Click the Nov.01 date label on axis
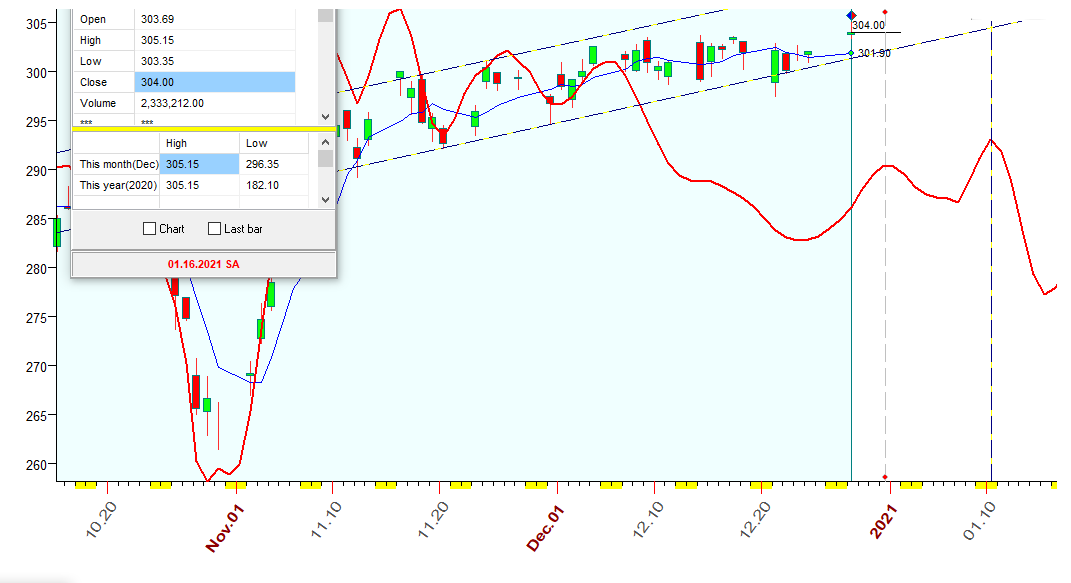Image resolution: width=1071 pixels, height=583 pixels. point(225,526)
